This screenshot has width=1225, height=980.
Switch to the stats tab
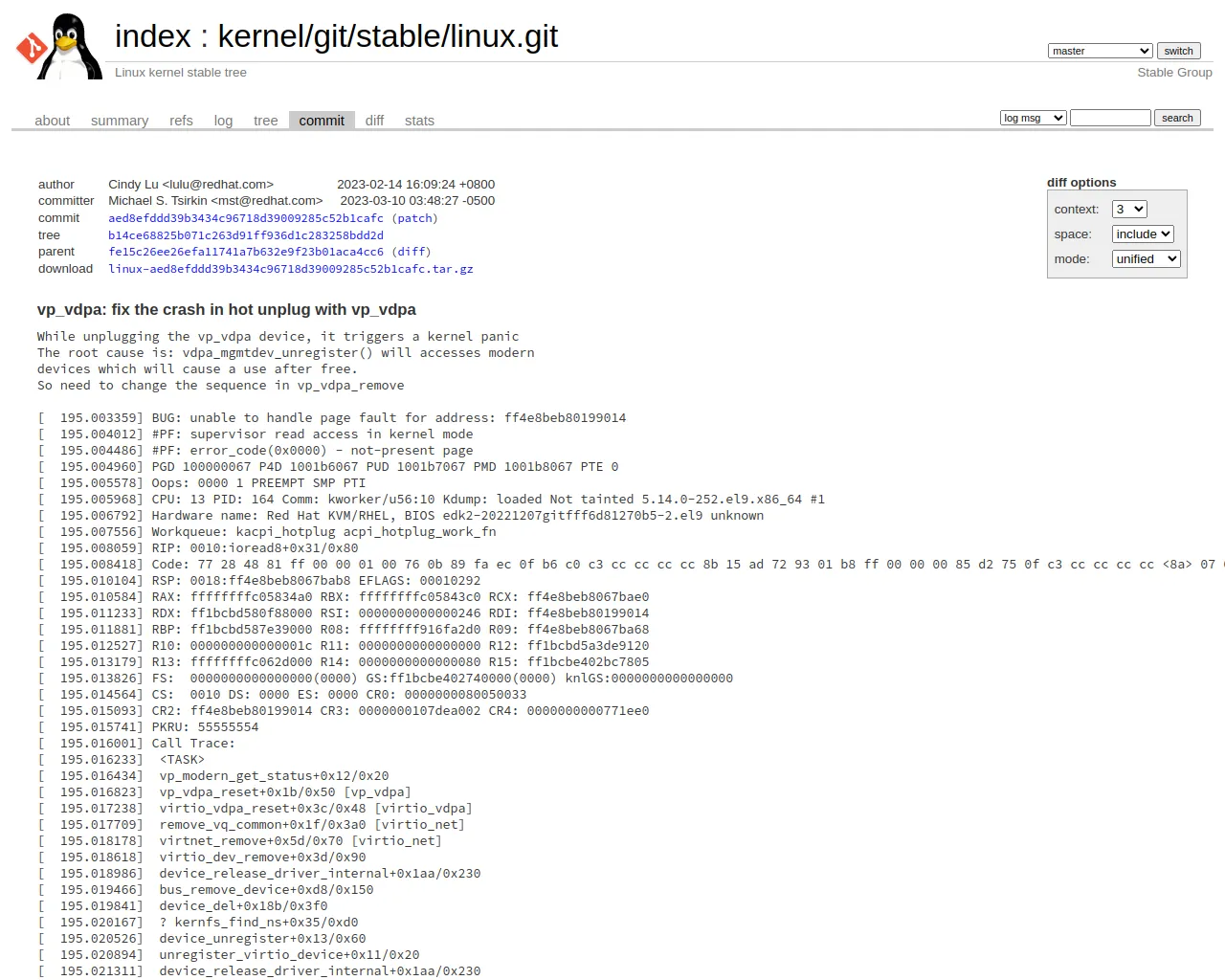419,121
